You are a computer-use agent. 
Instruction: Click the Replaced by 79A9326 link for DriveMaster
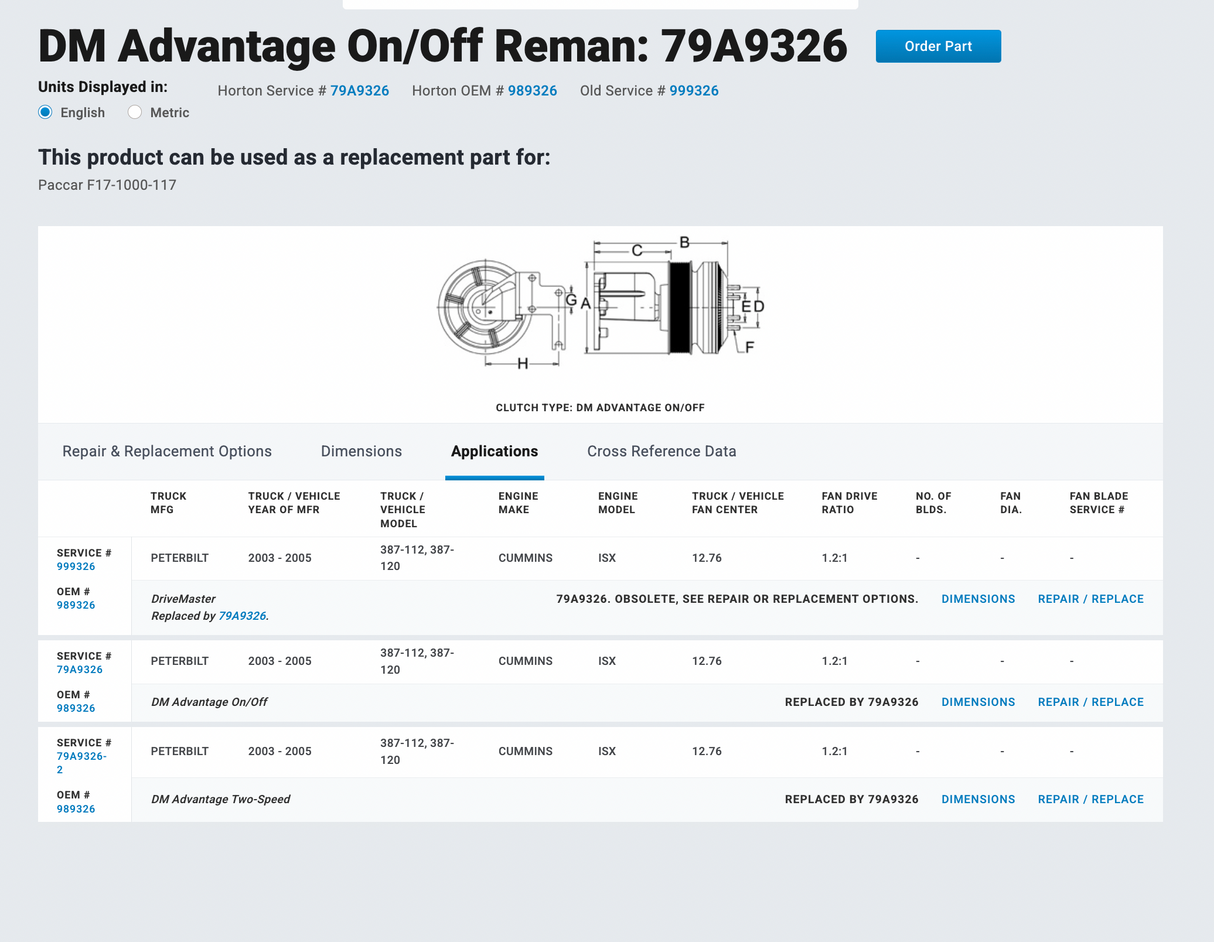tap(241, 616)
